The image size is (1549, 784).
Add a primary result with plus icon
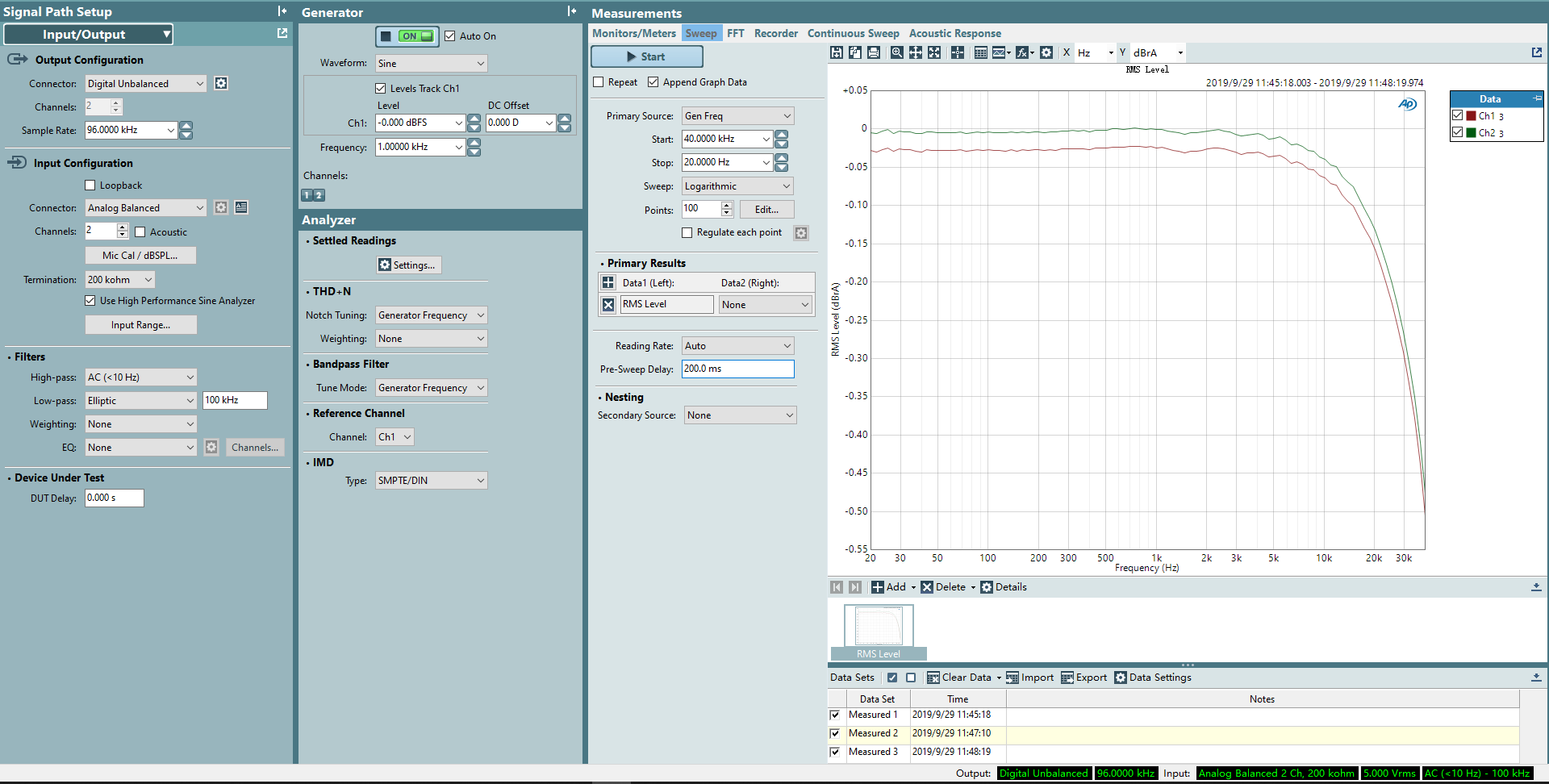pyautogui.click(x=608, y=282)
